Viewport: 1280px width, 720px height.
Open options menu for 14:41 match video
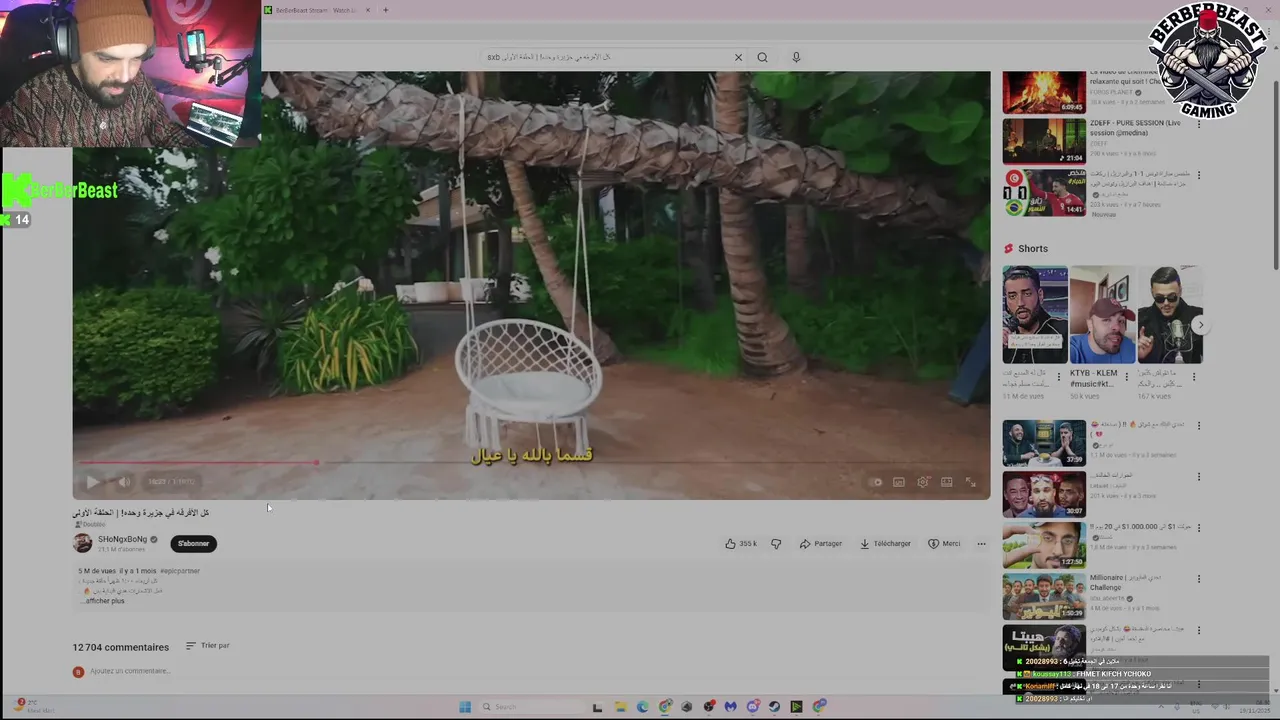pos(1199,175)
